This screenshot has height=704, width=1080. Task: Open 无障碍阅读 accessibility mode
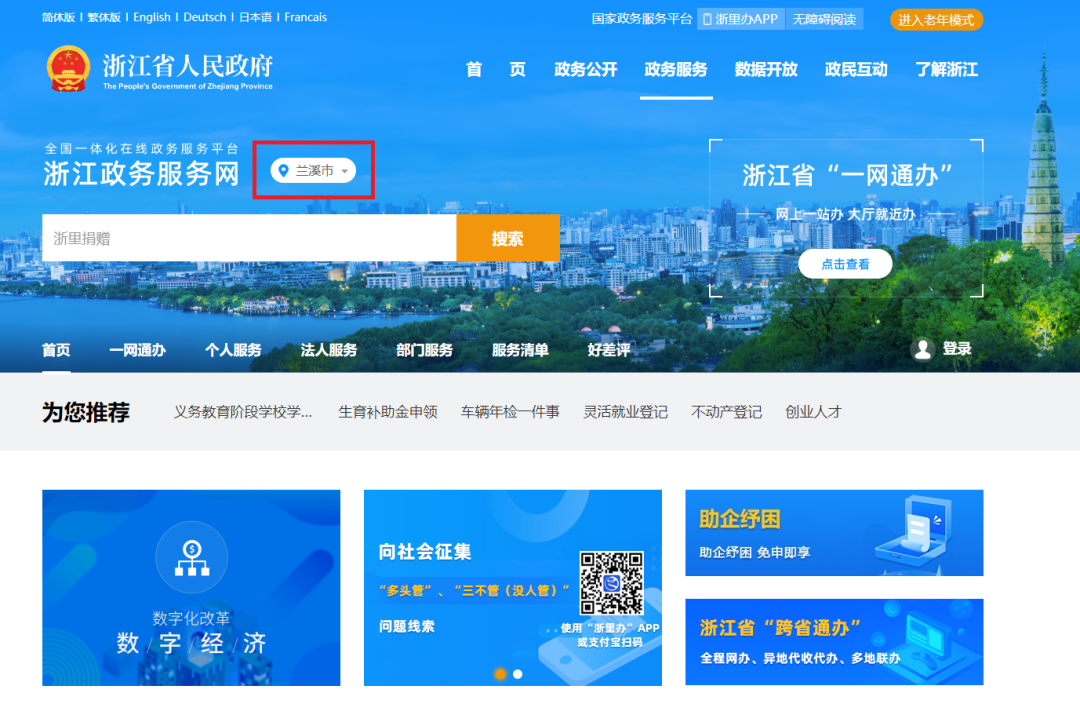coord(824,19)
